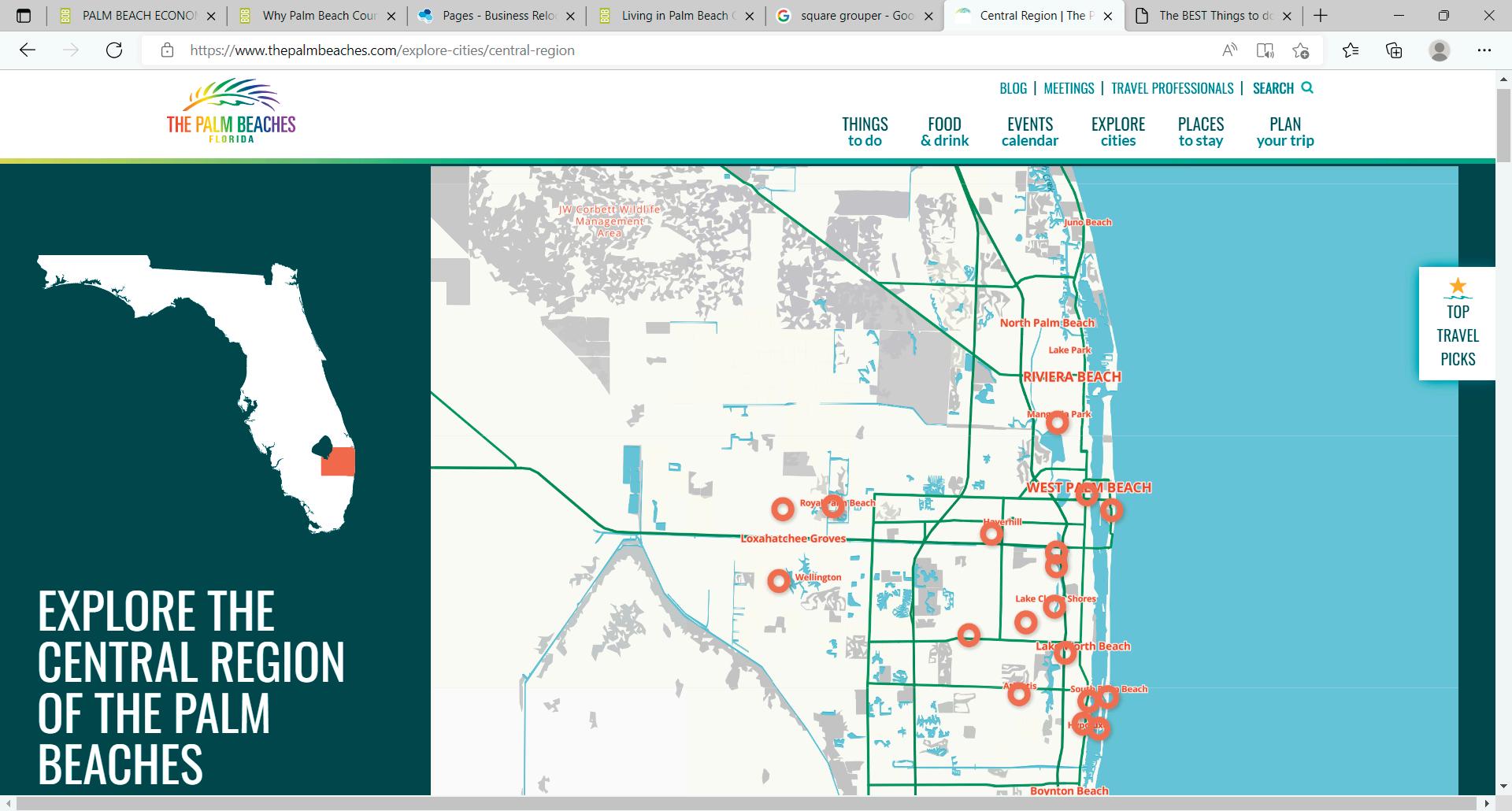Open the immersive reader translate icon
This screenshot has height=811, width=1512.
[1265, 50]
